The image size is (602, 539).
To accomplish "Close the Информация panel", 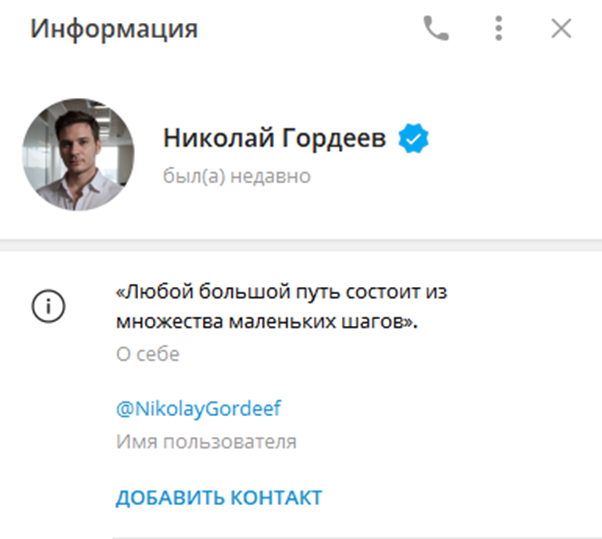I will (x=561, y=28).
